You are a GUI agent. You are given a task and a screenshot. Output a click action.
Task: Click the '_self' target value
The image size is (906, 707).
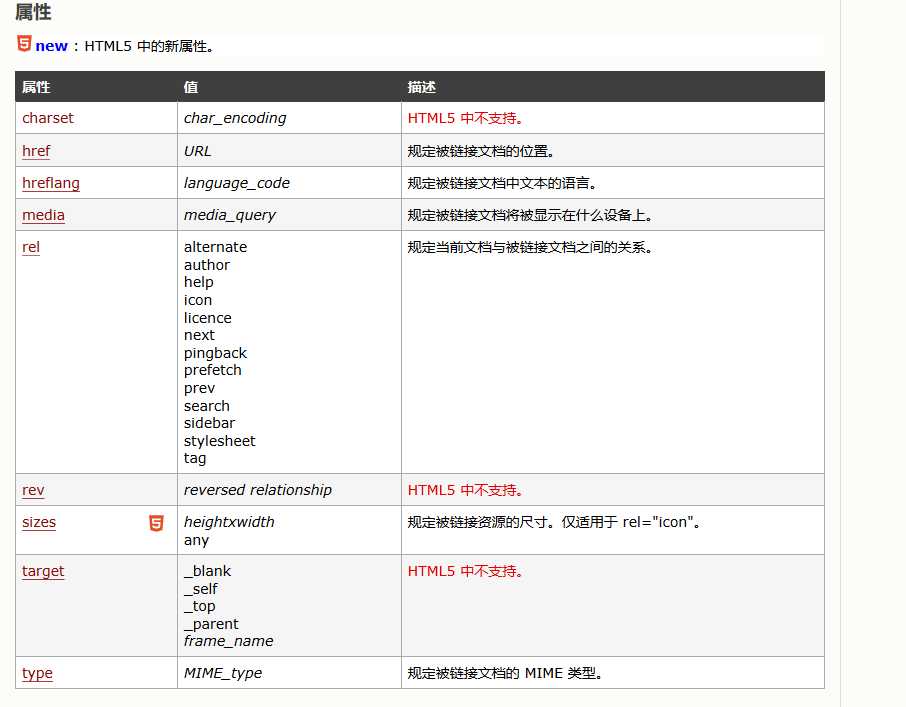point(200,589)
